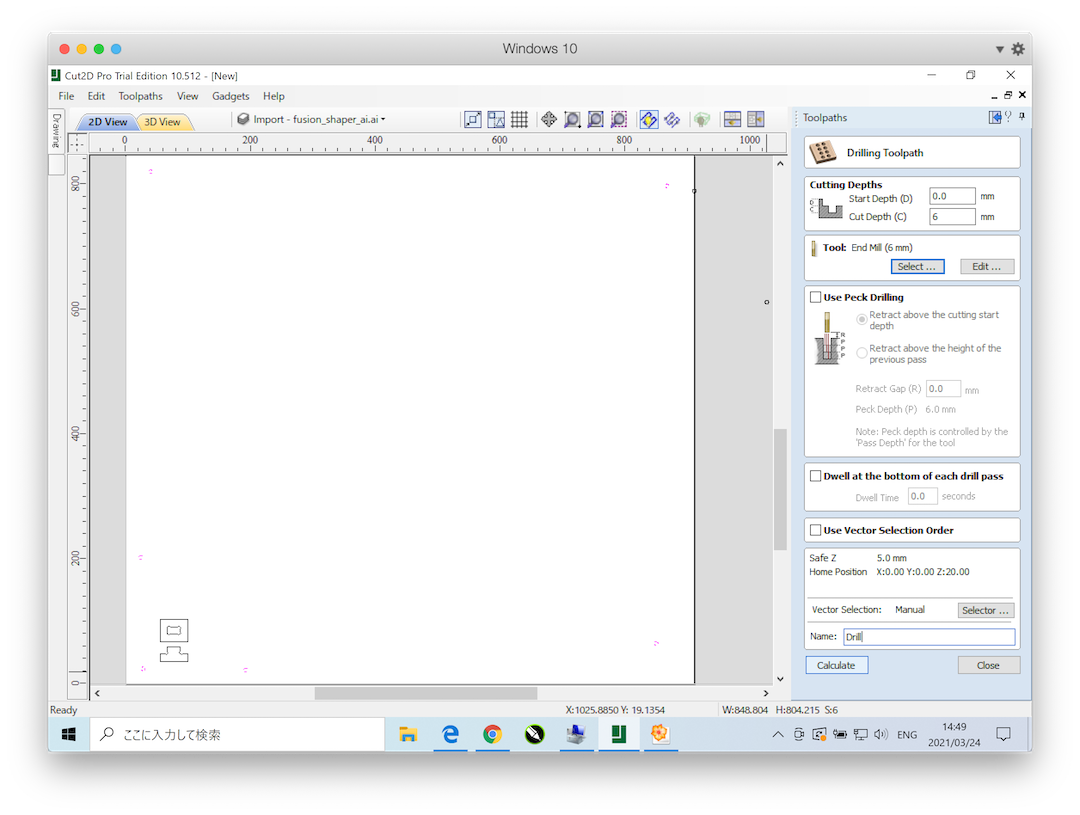Click the vertical scrollbar thumb

[780, 489]
